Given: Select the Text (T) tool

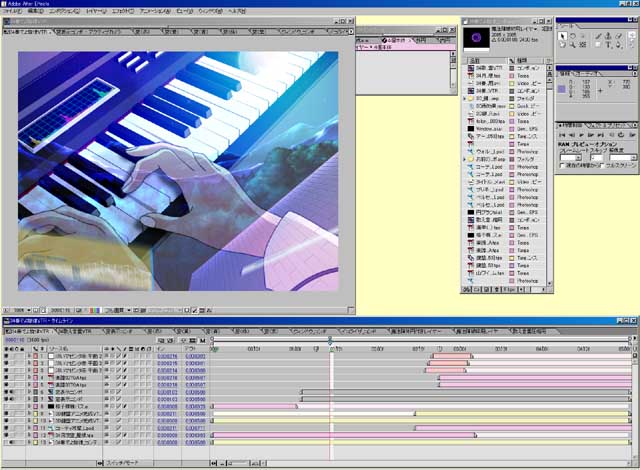Looking at the screenshot, I should click(609, 45).
